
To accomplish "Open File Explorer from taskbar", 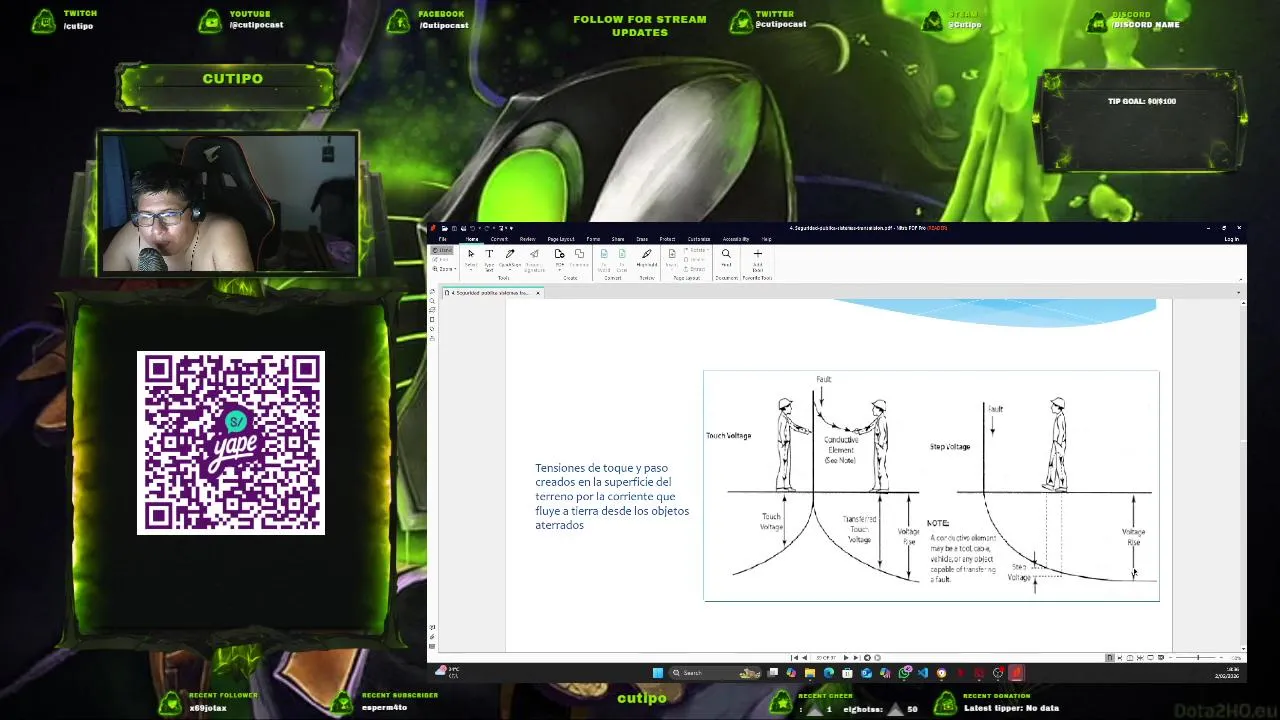I will point(810,673).
